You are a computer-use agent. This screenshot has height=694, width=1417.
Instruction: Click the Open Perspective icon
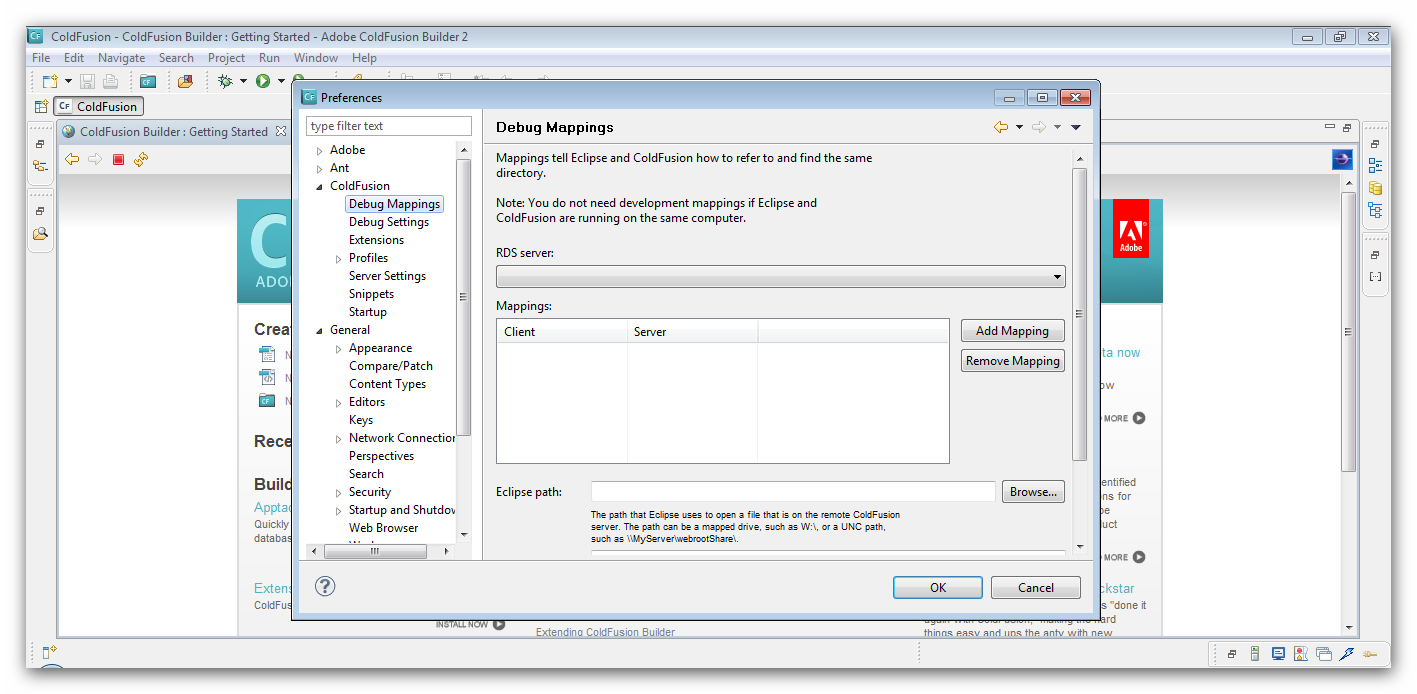[x=41, y=106]
